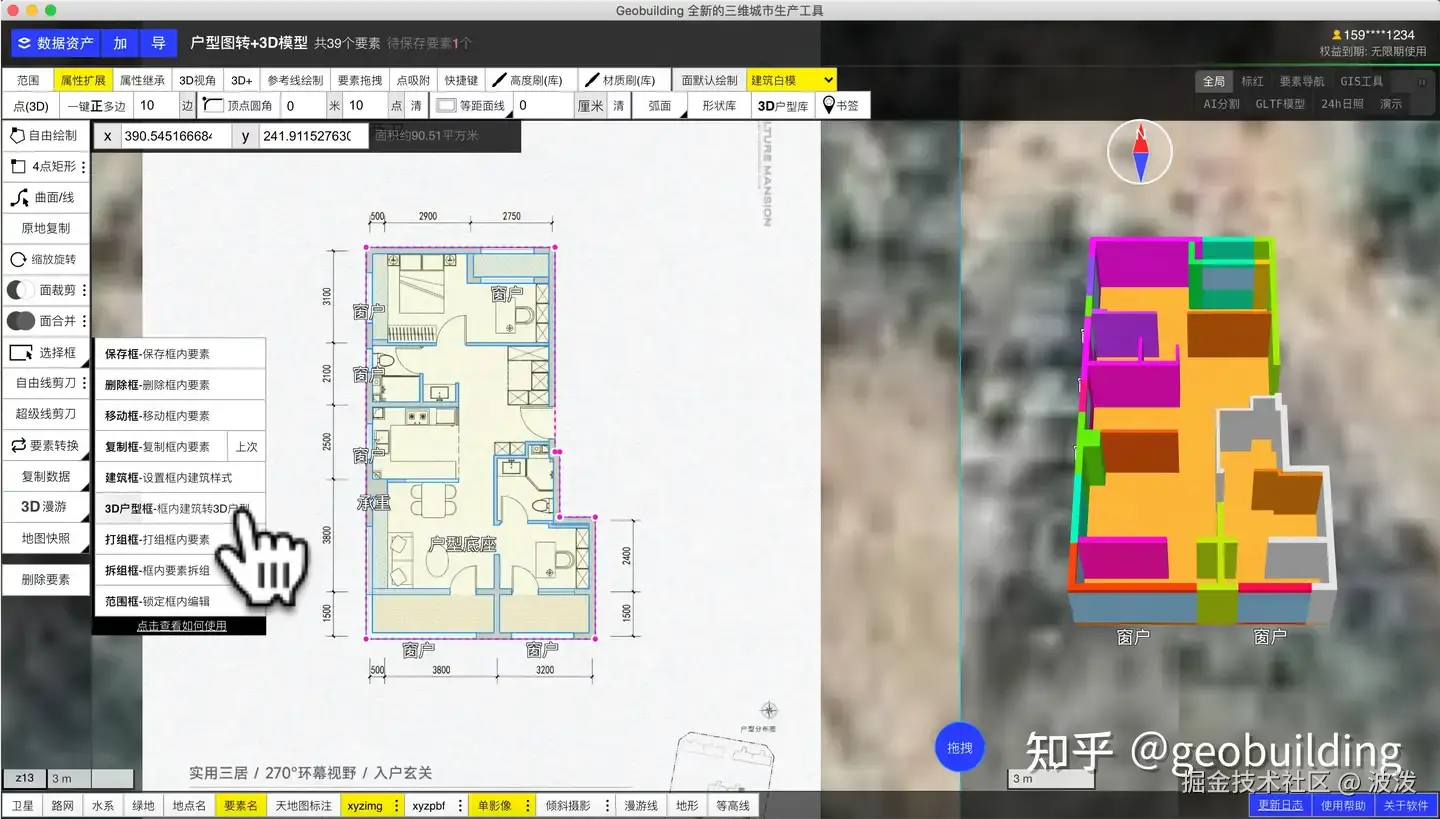Choose 保存框 save items in box
The image size is (1440, 819).
click(x=180, y=353)
